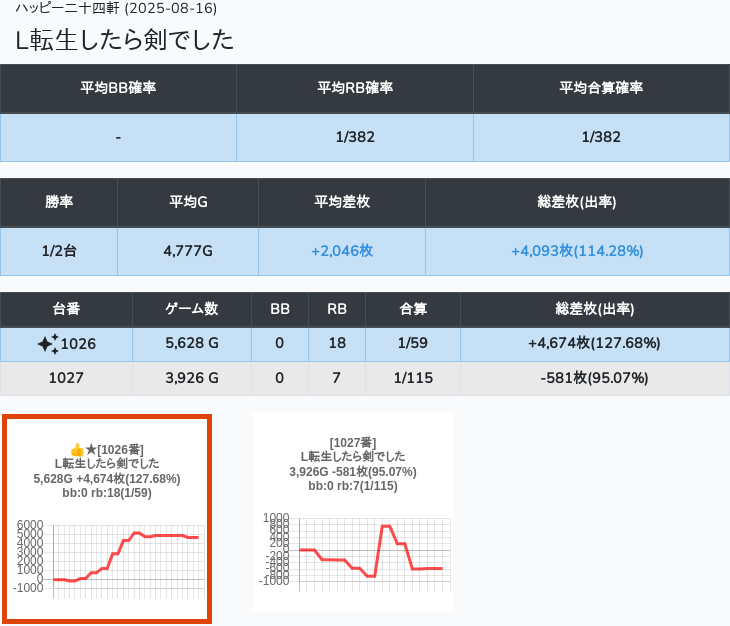Sort by the ゲーム数 column header
This screenshot has width=730, height=626.
(x=191, y=309)
